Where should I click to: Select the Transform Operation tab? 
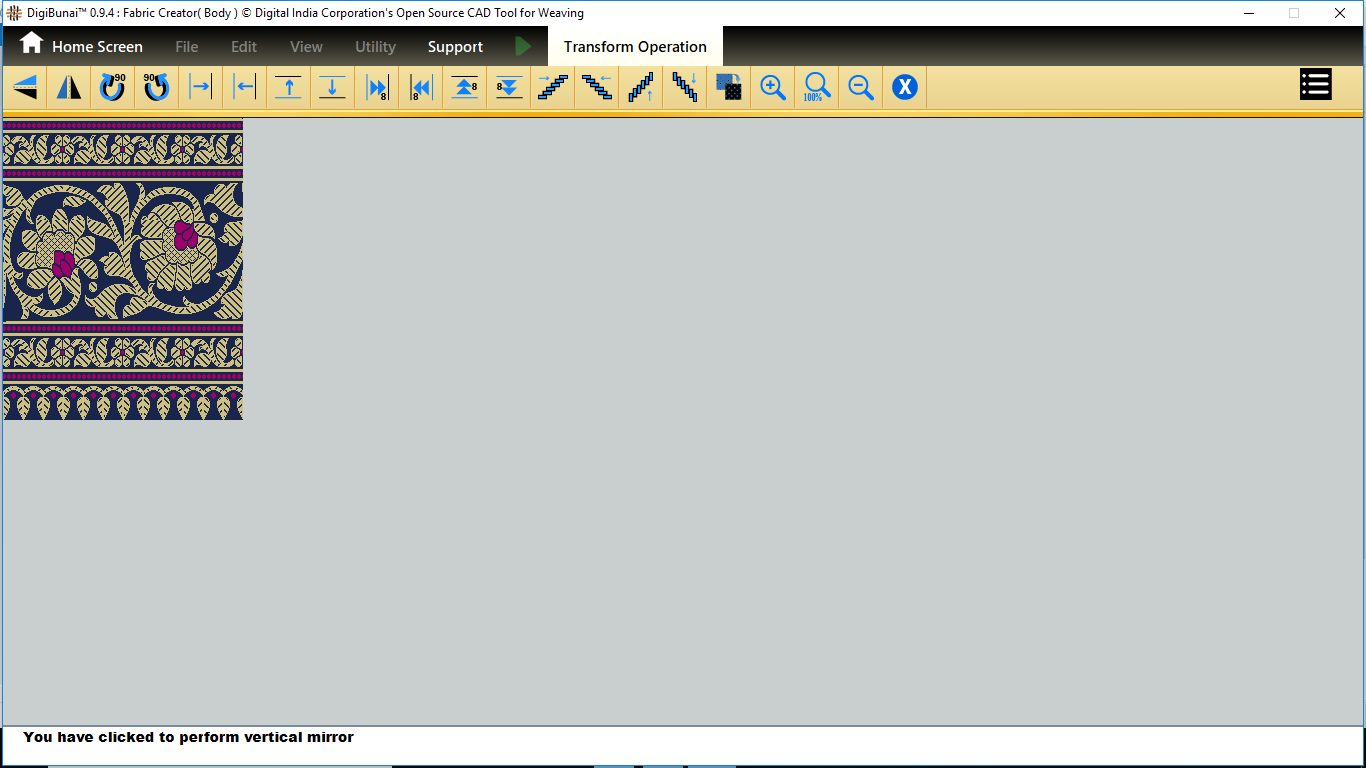(635, 47)
